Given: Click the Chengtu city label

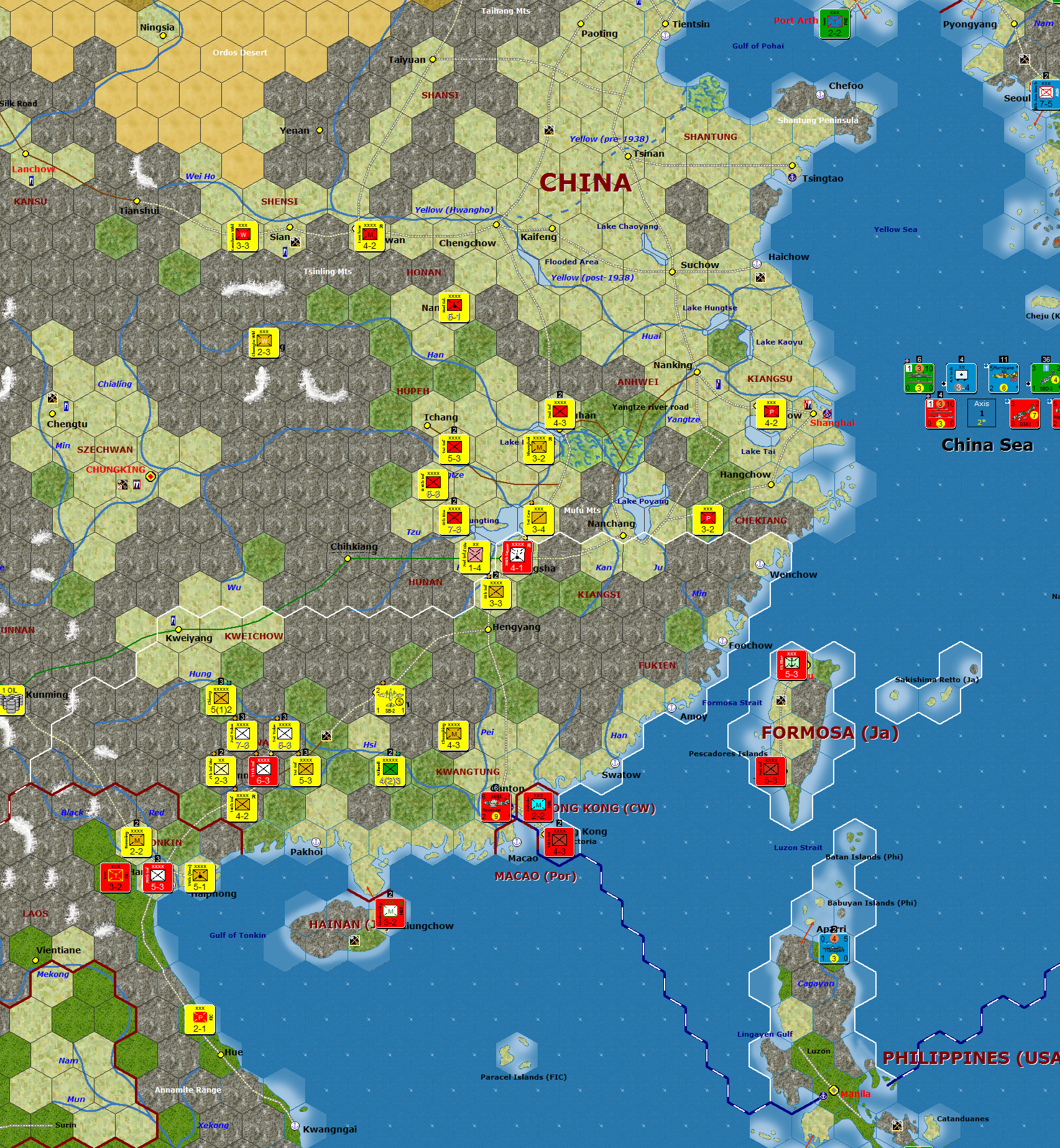Looking at the screenshot, I should [67, 424].
